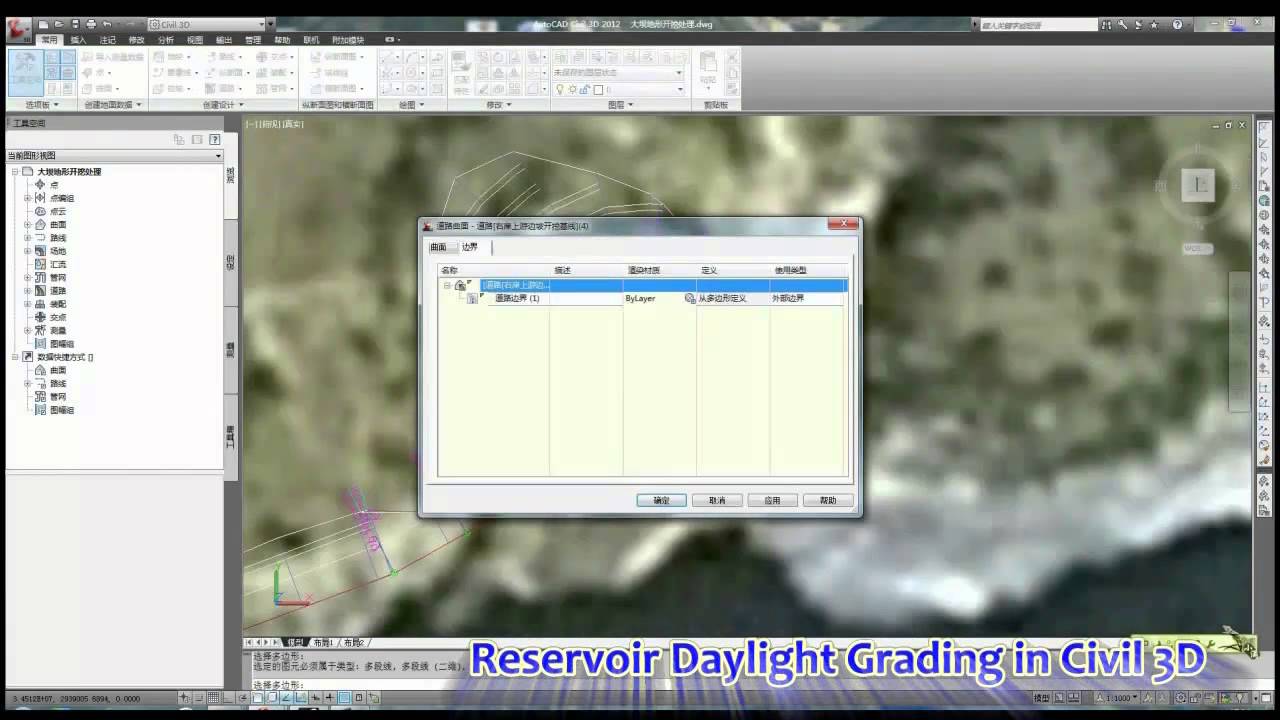Click the Toolspace button on the ribbon
1280x720 pixels.
click(x=26, y=72)
